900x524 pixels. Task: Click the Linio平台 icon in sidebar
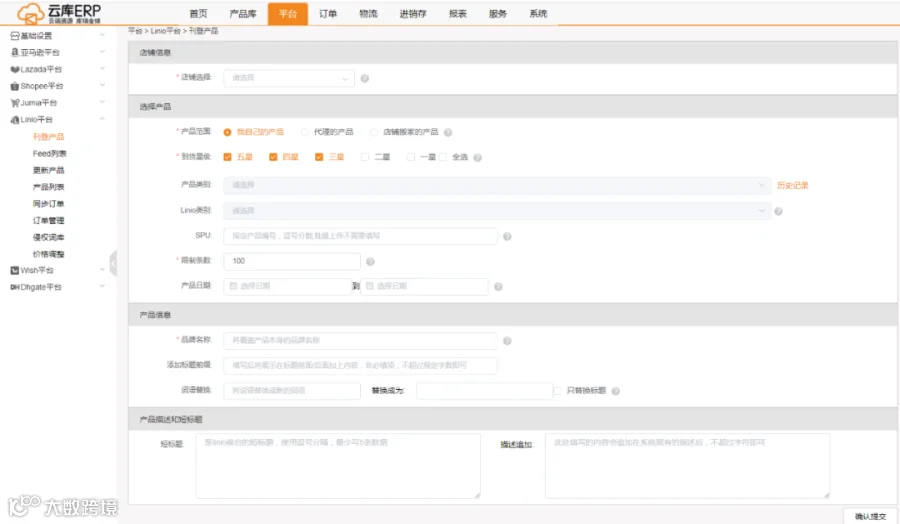point(15,119)
